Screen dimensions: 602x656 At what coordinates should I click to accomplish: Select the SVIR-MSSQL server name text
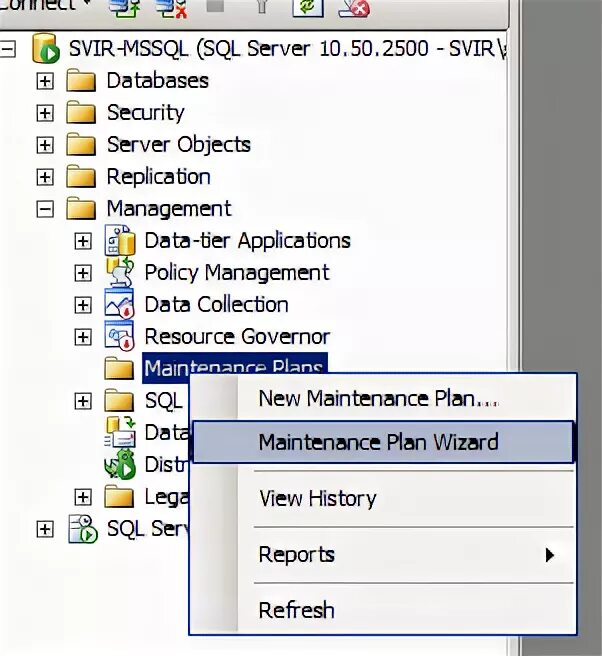[x=287, y=49]
